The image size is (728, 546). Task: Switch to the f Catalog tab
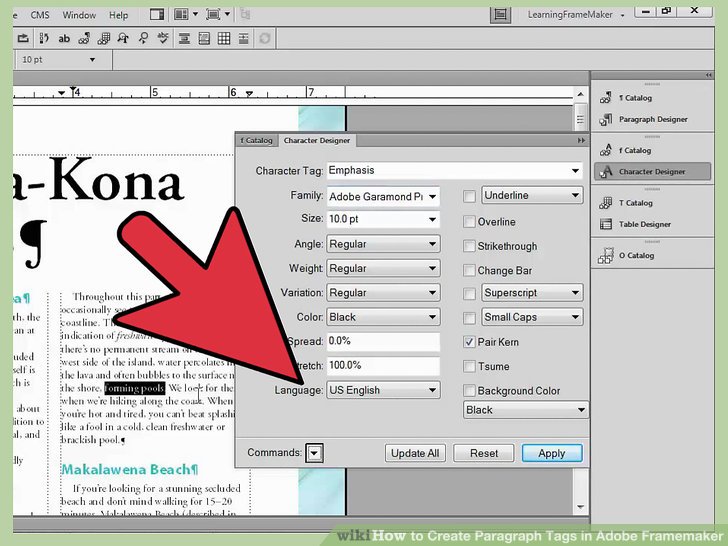coord(256,141)
